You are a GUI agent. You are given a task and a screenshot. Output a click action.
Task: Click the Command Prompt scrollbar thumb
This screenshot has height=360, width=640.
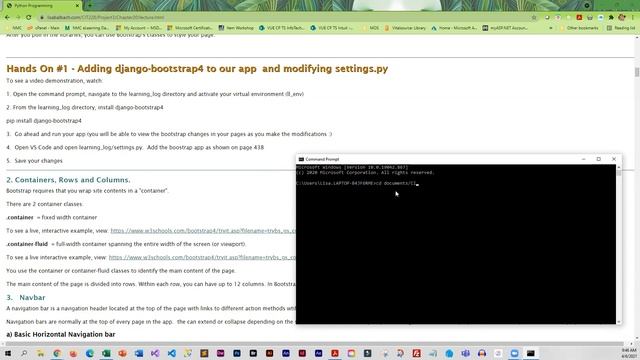point(619,173)
